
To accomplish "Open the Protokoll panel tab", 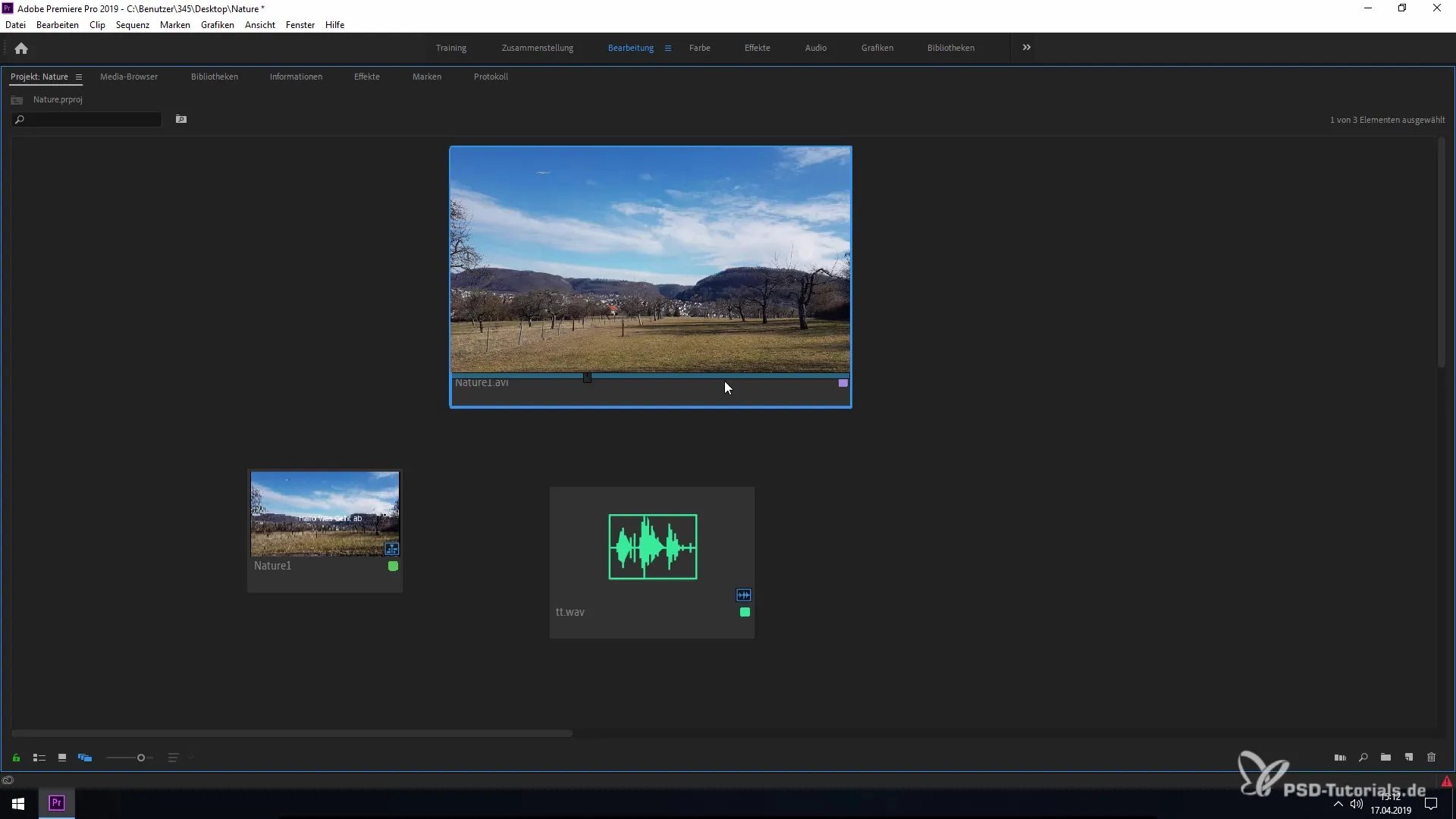I will coord(491,77).
